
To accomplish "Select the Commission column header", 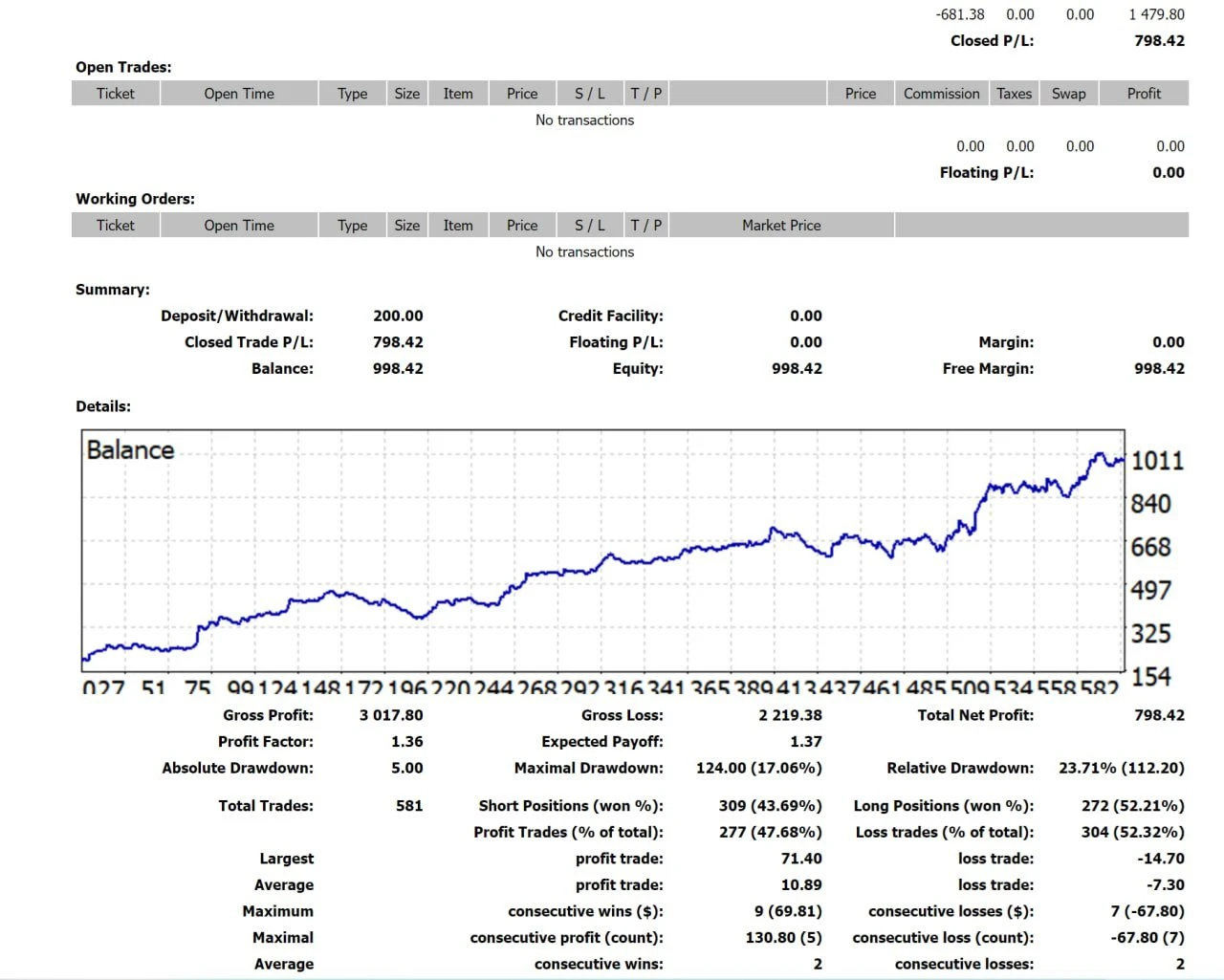I will click(941, 94).
